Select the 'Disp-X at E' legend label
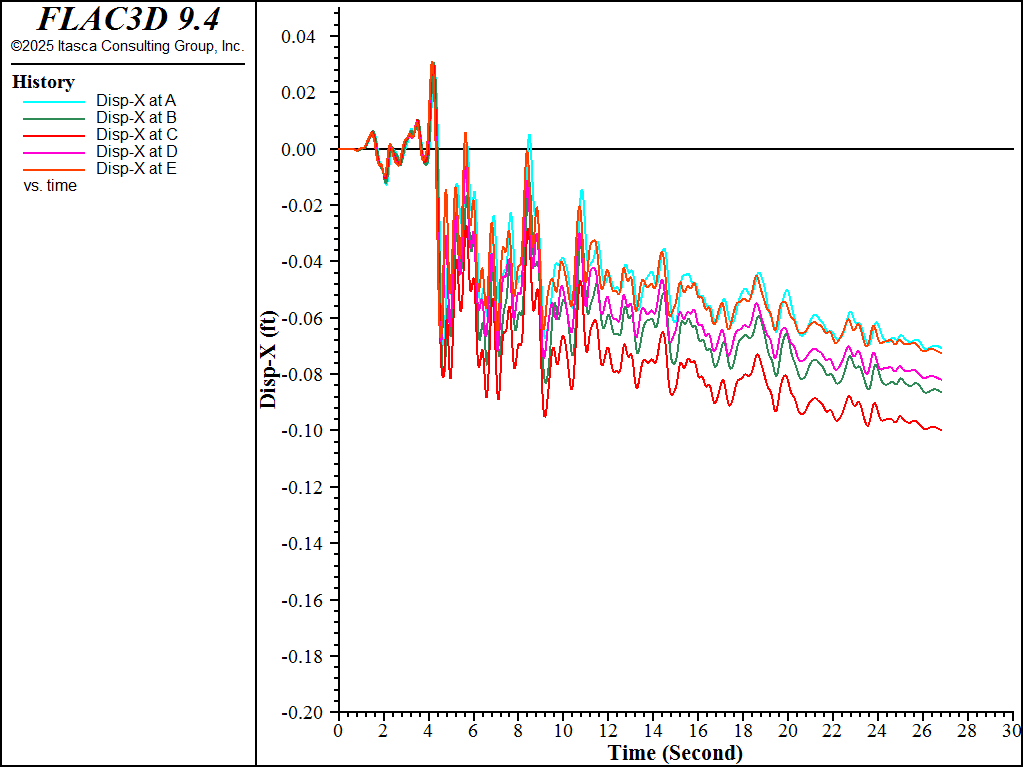Screen dimensions: 1024x768 [136, 169]
